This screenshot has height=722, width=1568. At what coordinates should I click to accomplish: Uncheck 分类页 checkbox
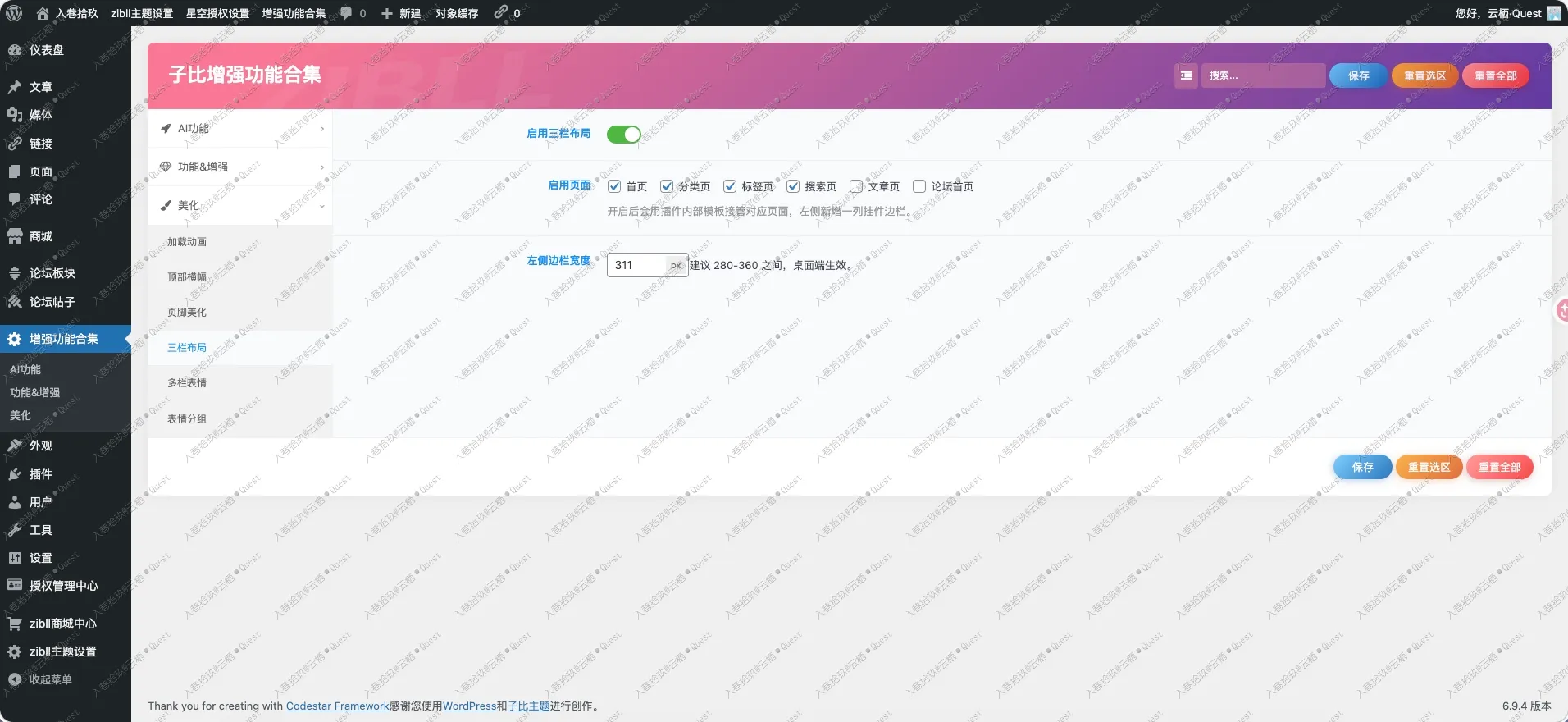pos(667,186)
